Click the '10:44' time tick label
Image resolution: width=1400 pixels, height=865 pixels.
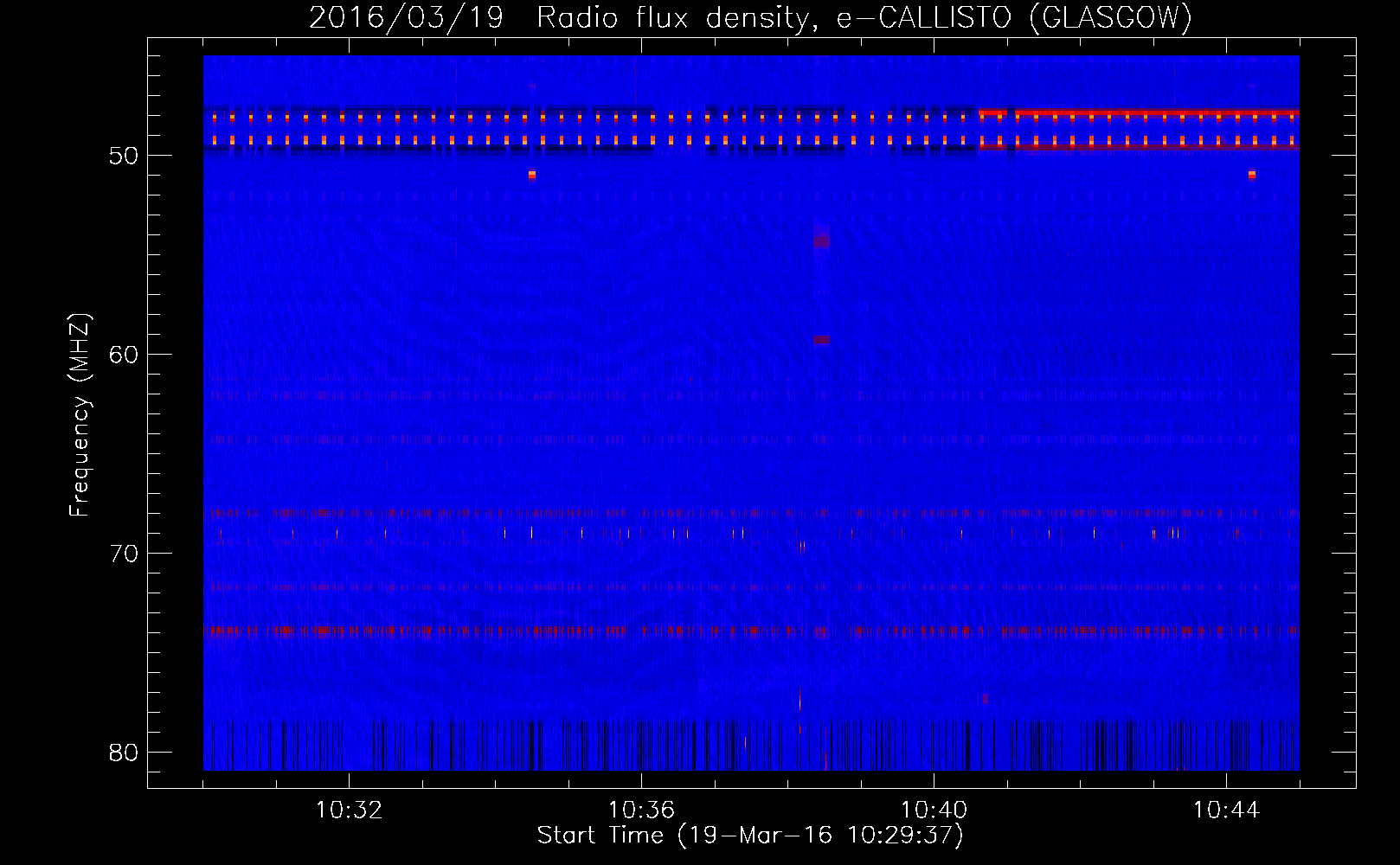pos(1226,811)
